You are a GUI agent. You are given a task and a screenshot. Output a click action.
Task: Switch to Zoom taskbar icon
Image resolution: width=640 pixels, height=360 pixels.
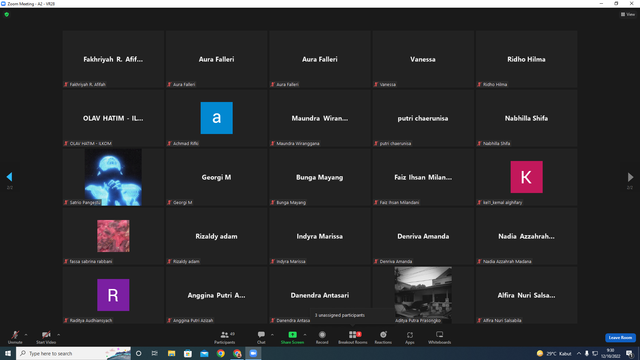[x=253, y=353]
